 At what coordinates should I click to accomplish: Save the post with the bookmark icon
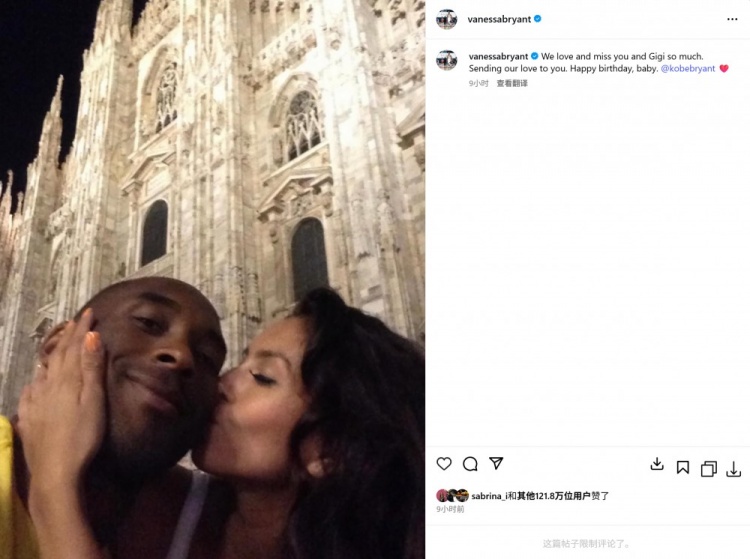683,467
